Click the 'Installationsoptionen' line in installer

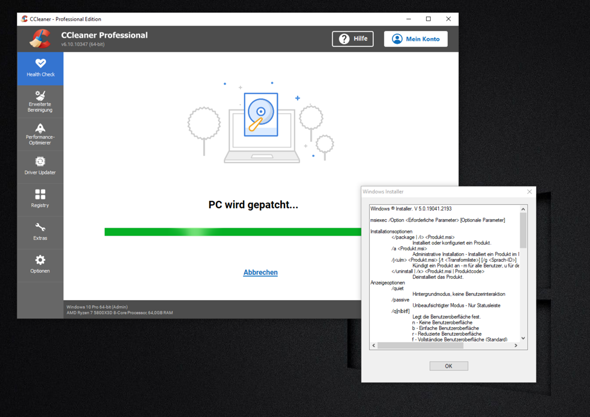pyautogui.click(x=391, y=231)
